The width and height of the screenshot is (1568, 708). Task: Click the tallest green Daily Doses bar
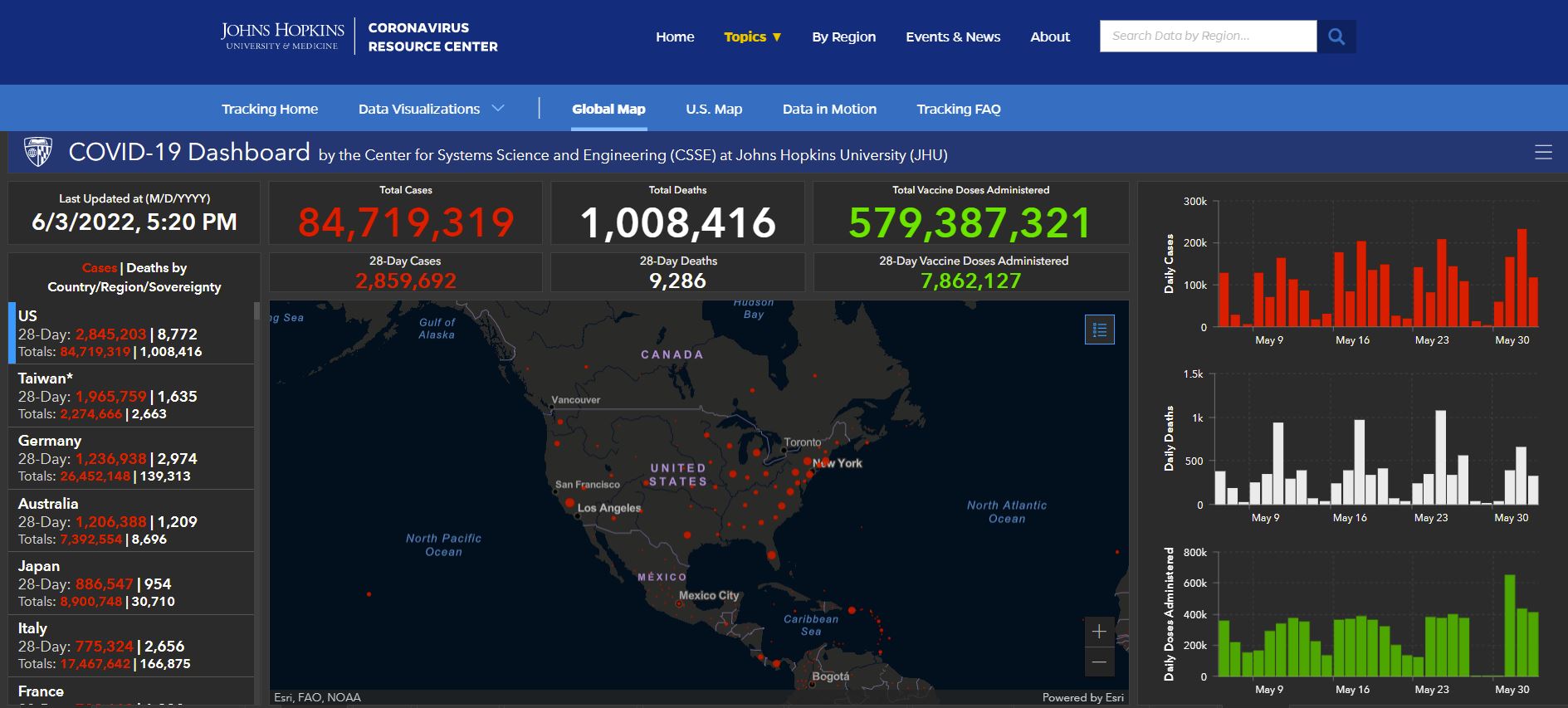pyautogui.click(x=1510, y=626)
